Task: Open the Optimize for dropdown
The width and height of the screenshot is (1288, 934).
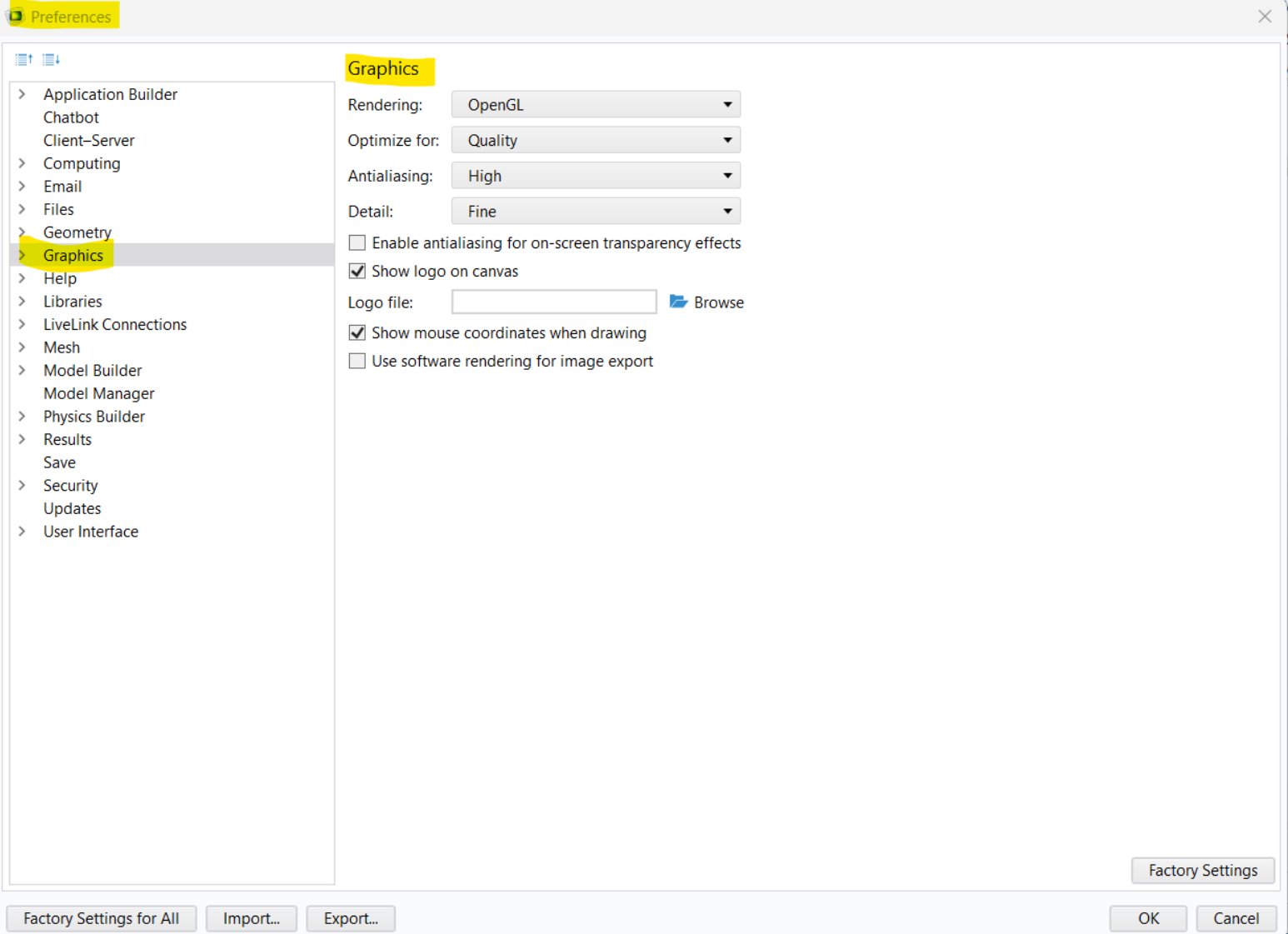Action: (596, 141)
